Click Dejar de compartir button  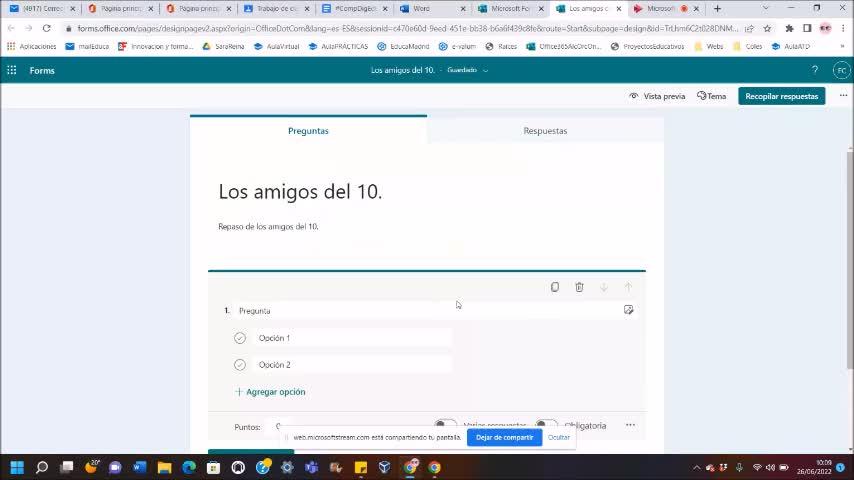tap(504, 438)
